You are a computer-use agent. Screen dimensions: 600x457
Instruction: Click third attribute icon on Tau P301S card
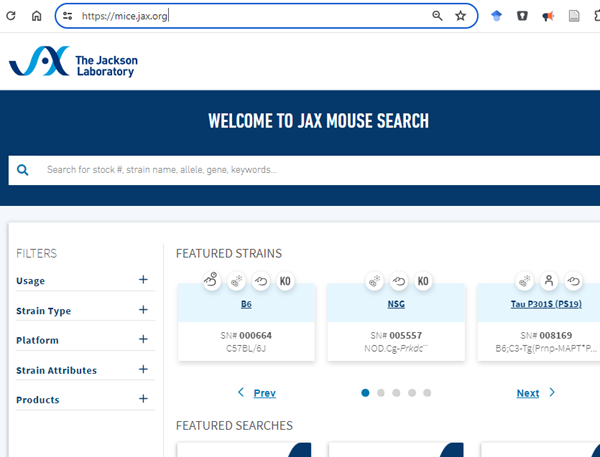pos(574,281)
